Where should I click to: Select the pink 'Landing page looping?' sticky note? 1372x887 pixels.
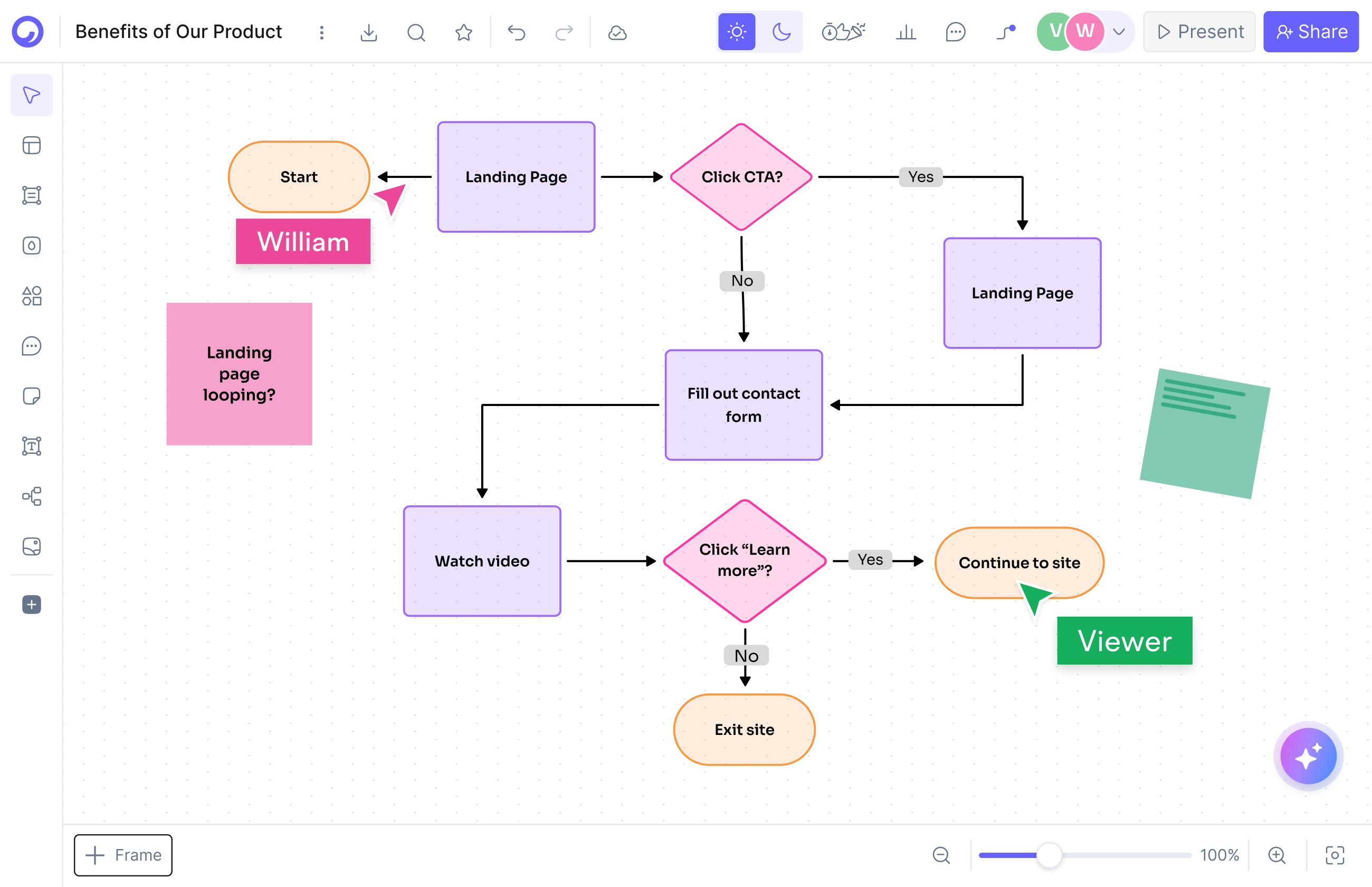[240, 374]
